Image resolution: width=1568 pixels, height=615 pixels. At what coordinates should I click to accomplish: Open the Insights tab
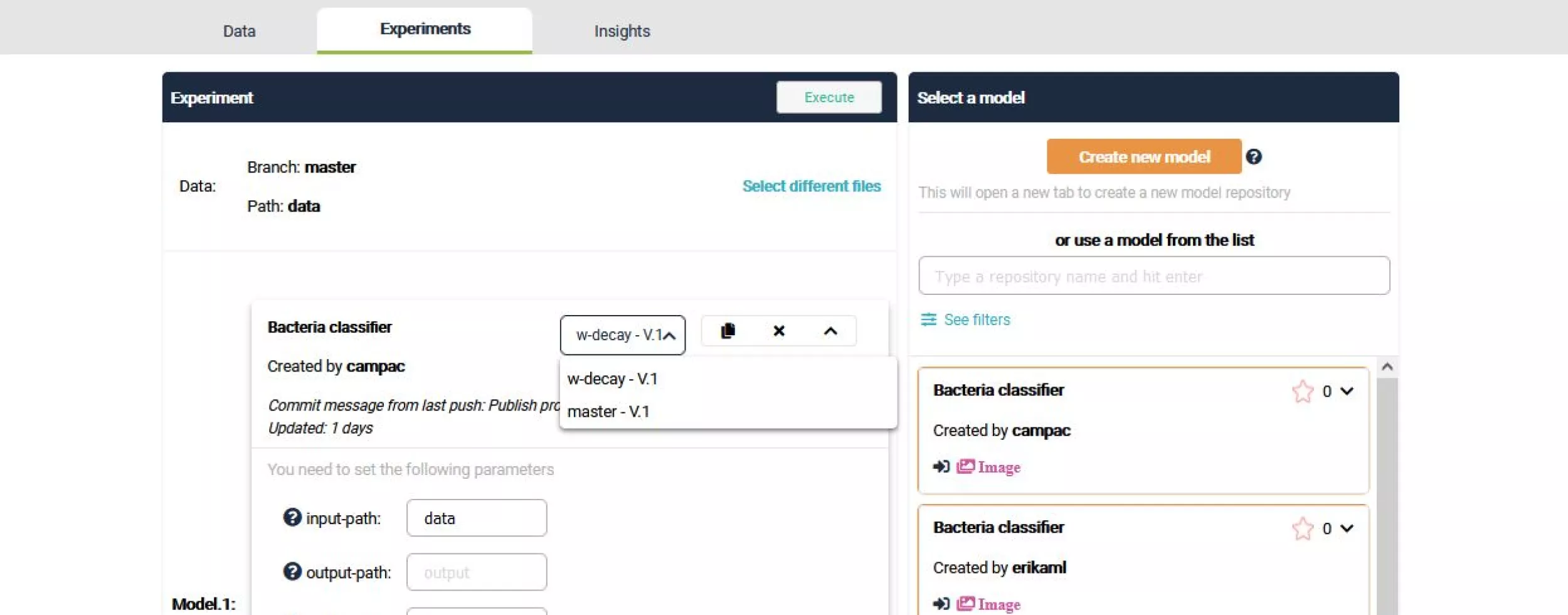[622, 31]
